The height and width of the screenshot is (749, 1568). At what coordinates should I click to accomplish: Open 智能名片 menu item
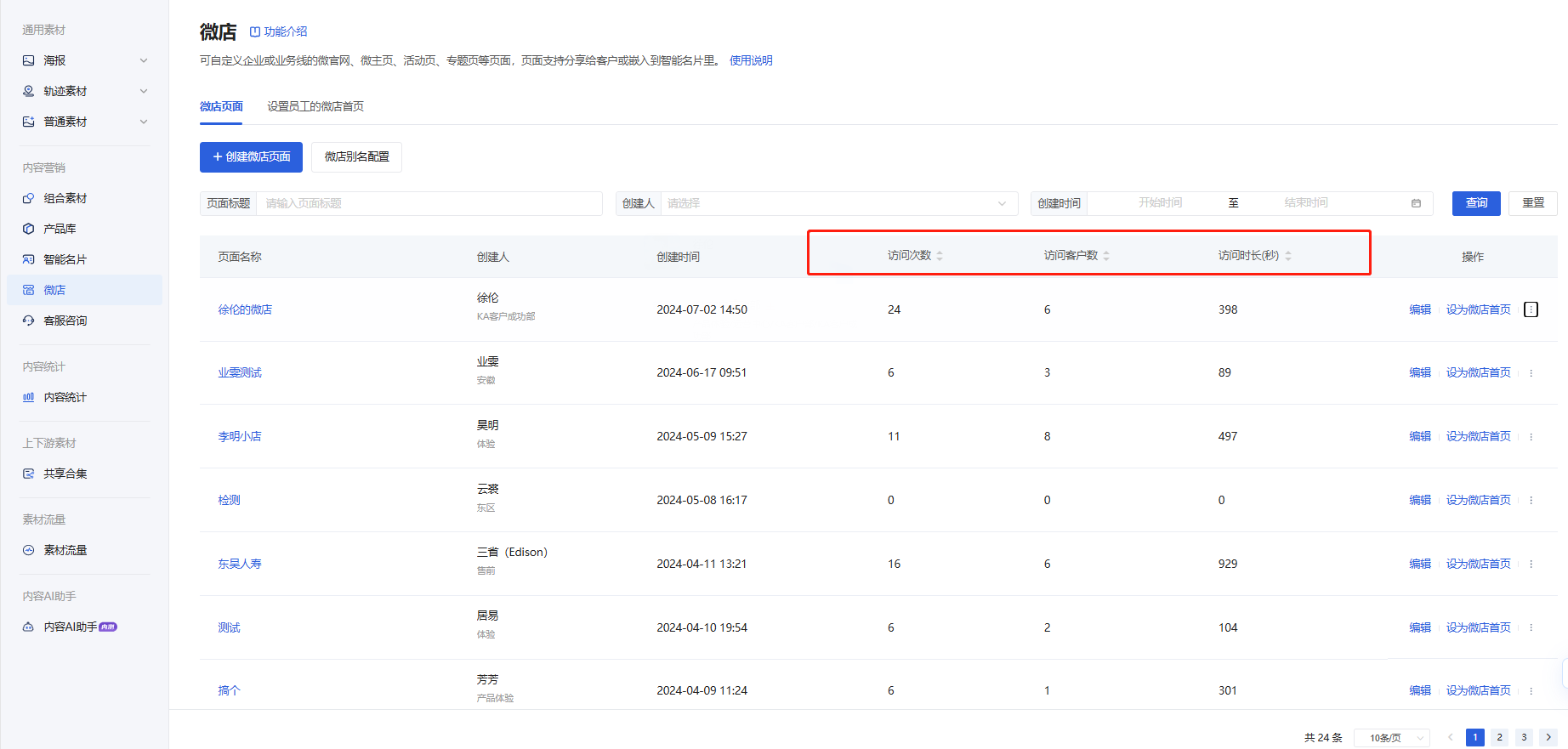[84, 259]
